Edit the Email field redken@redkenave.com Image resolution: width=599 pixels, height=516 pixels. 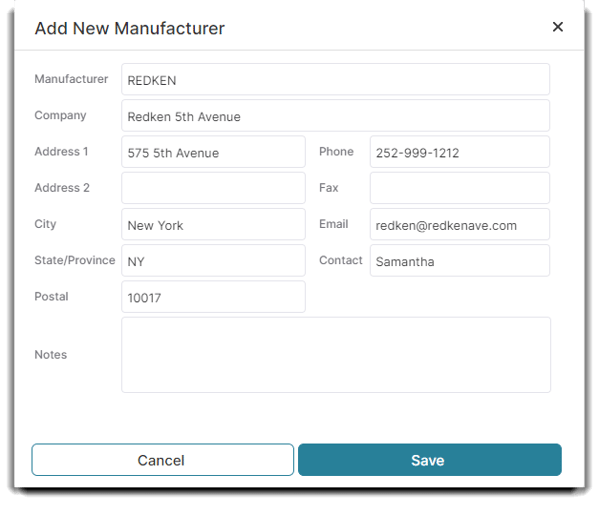click(460, 224)
